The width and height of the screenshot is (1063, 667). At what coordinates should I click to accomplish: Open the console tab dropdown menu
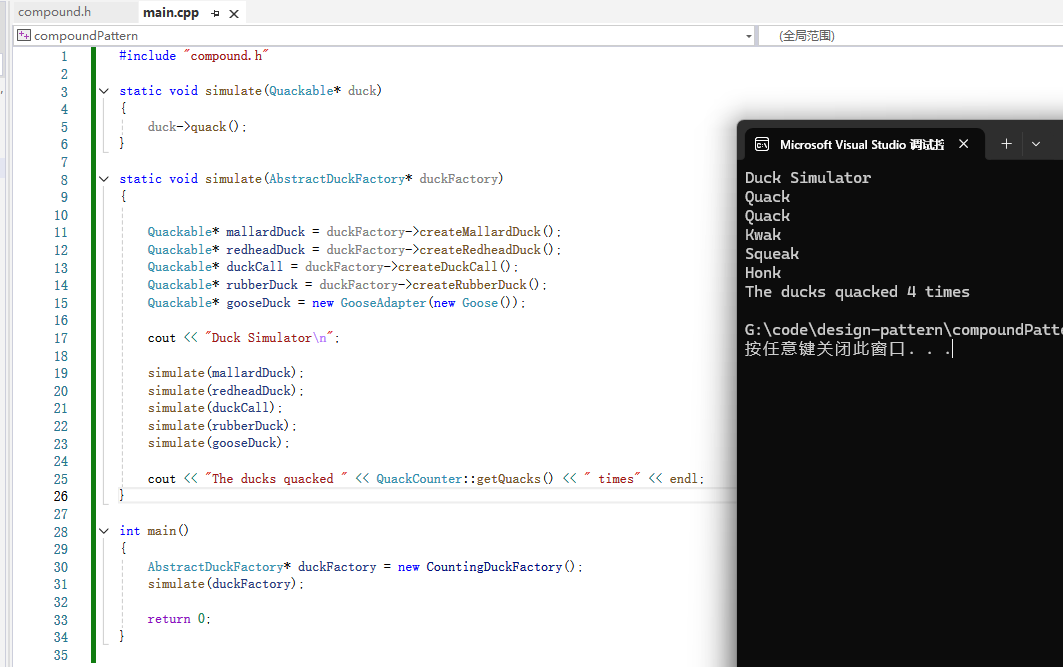[1036, 144]
